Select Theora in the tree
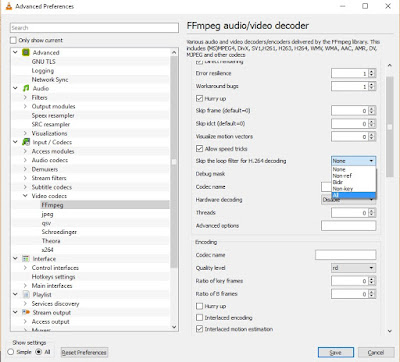The width and height of the screenshot is (400, 362). click(51, 241)
